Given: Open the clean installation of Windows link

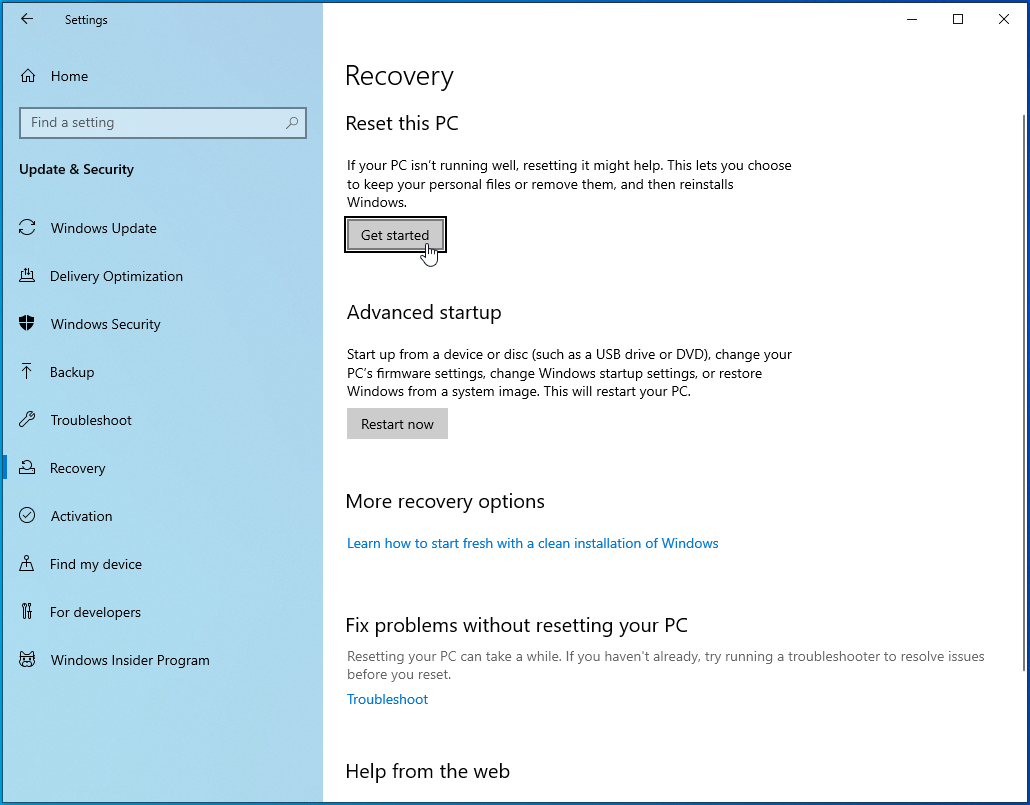Looking at the screenshot, I should (532, 543).
